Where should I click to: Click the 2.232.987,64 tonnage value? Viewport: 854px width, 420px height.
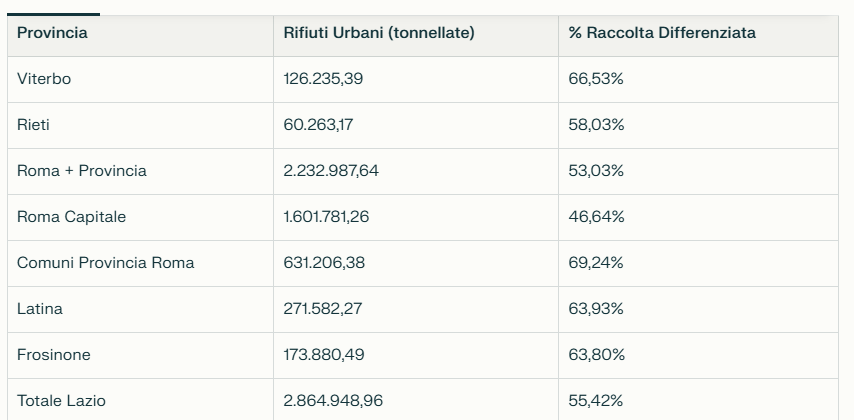point(331,171)
